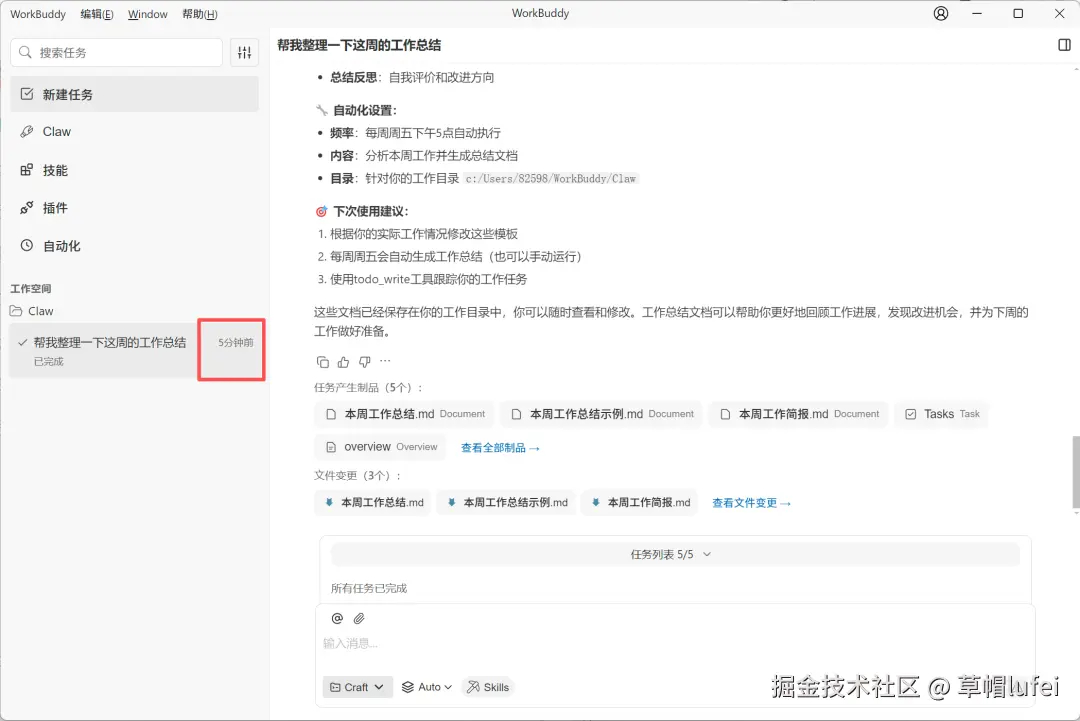
Task: Click the 工作空间 section label
Action: point(30,289)
